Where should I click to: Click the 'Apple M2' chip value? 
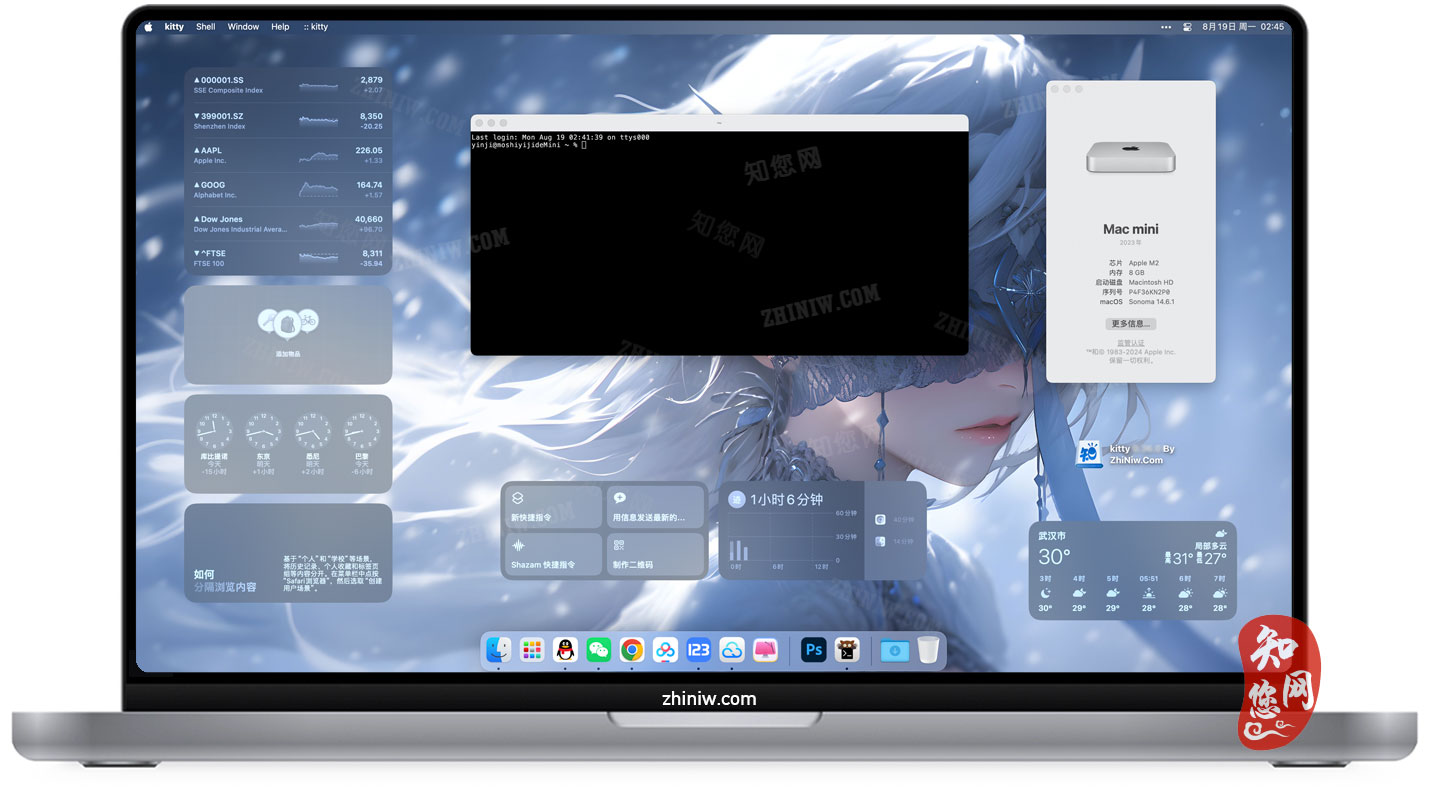pyautogui.click(x=1143, y=263)
